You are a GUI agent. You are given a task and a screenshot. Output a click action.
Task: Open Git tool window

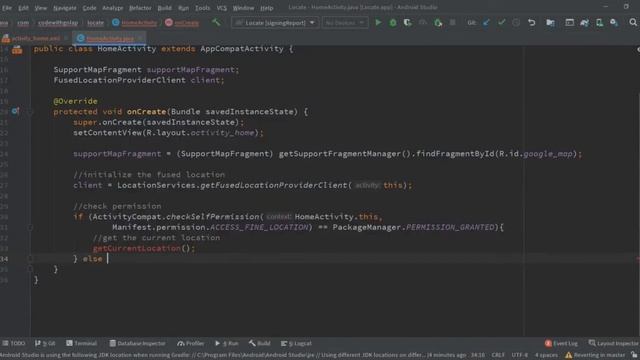45,343
